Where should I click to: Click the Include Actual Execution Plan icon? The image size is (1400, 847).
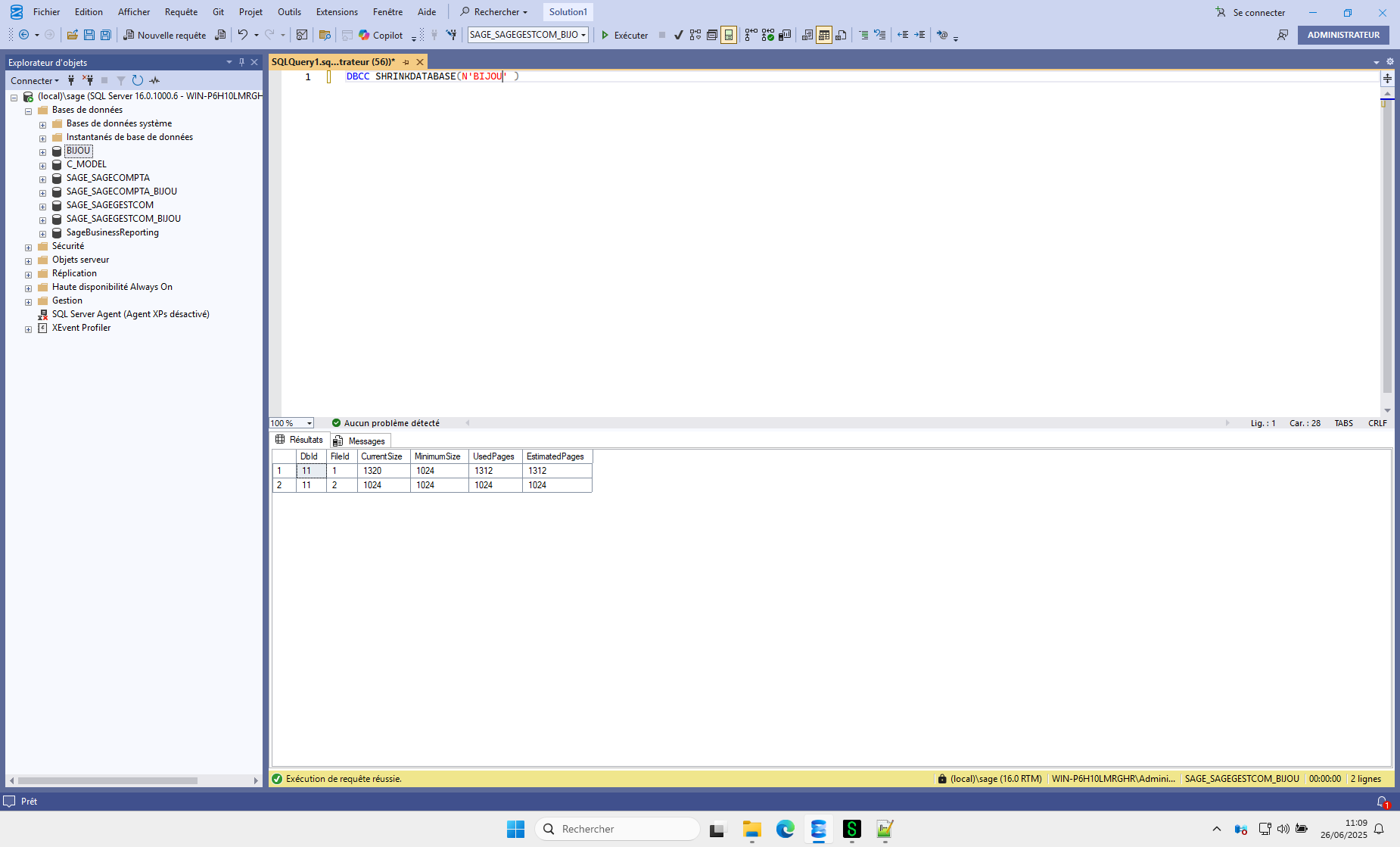pos(751,35)
